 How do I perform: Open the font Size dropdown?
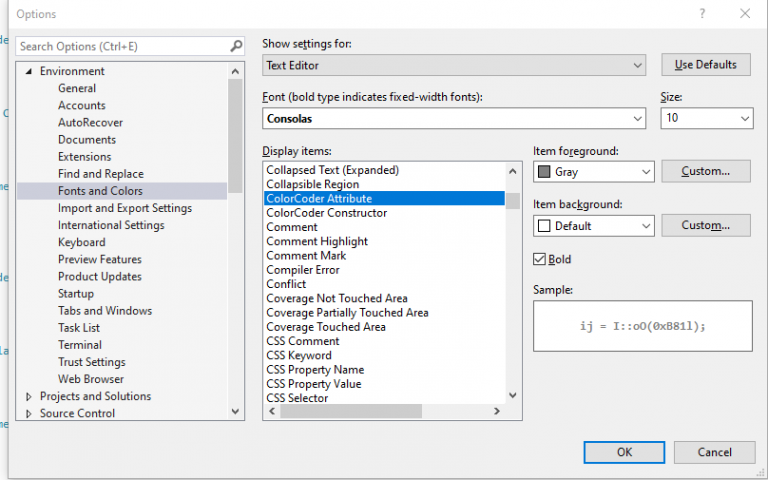706,118
